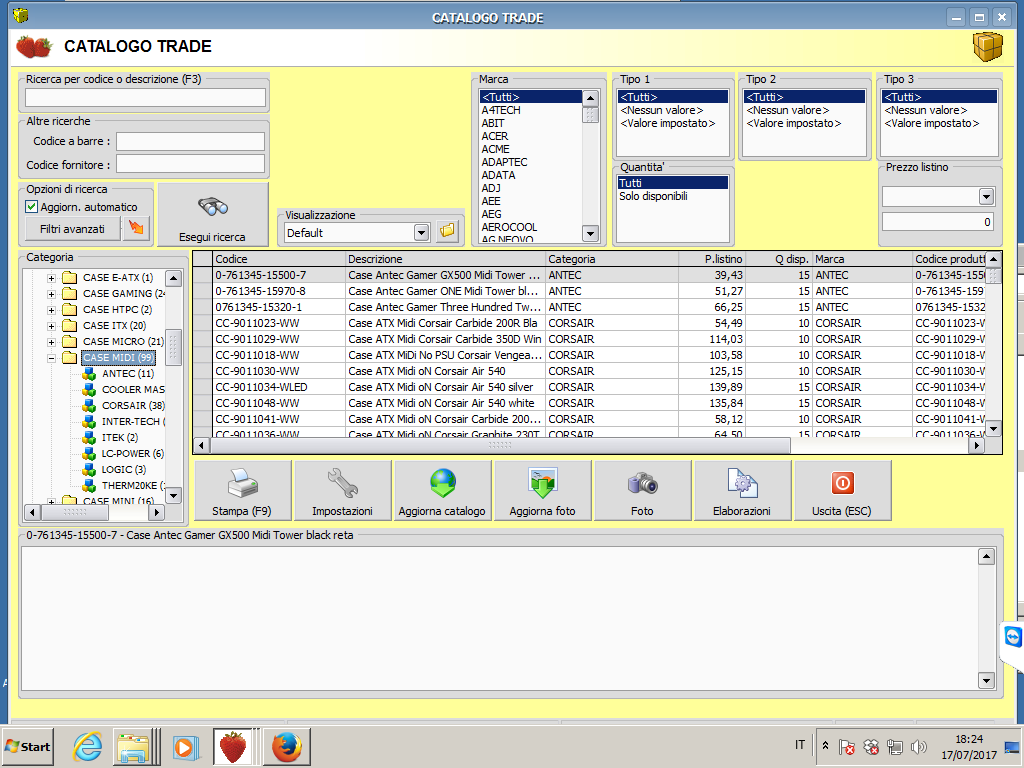
Task: Click the red Uscita (ESC) button
Action: [842, 490]
